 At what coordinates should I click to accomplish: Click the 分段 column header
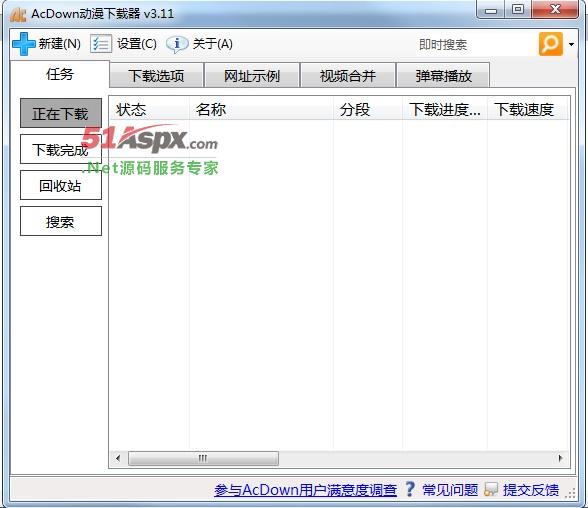[x=368, y=109]
